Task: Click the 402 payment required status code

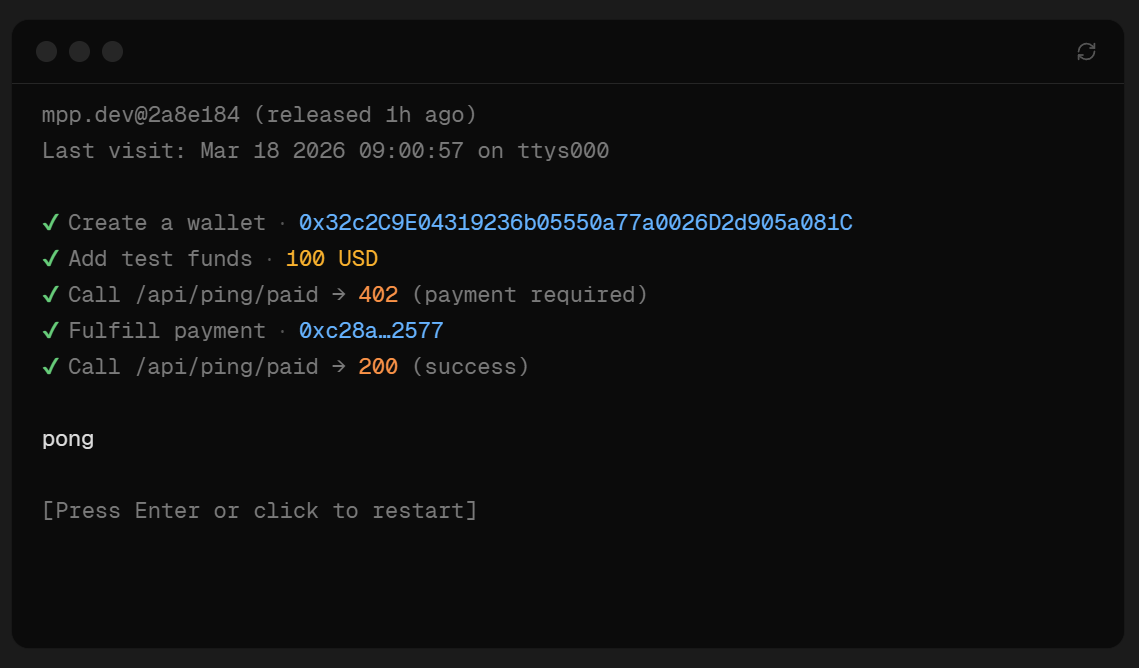Action: pos(377,294)
